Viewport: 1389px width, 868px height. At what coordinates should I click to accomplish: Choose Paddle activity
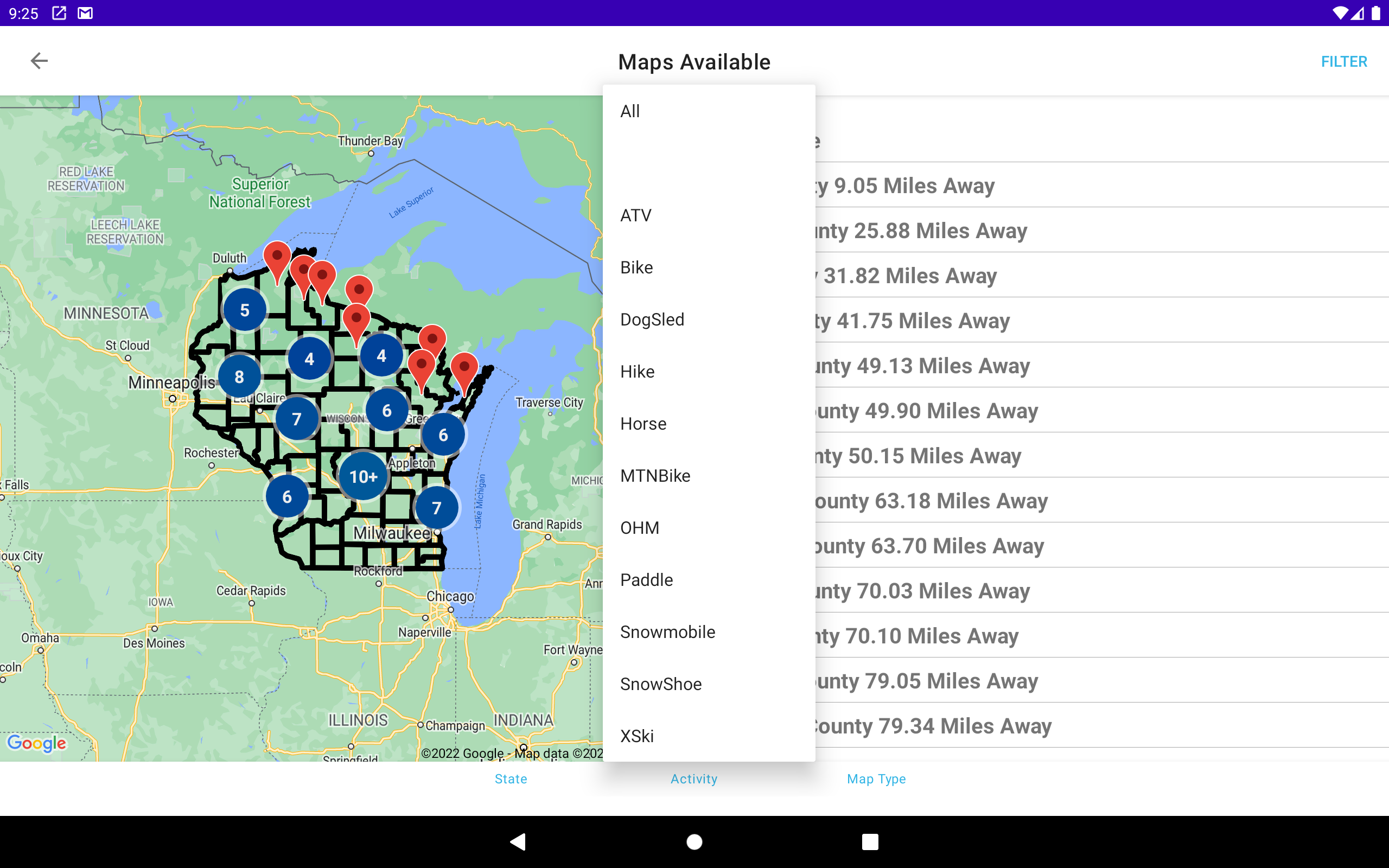pyautogui.click(x=709, y=580)
